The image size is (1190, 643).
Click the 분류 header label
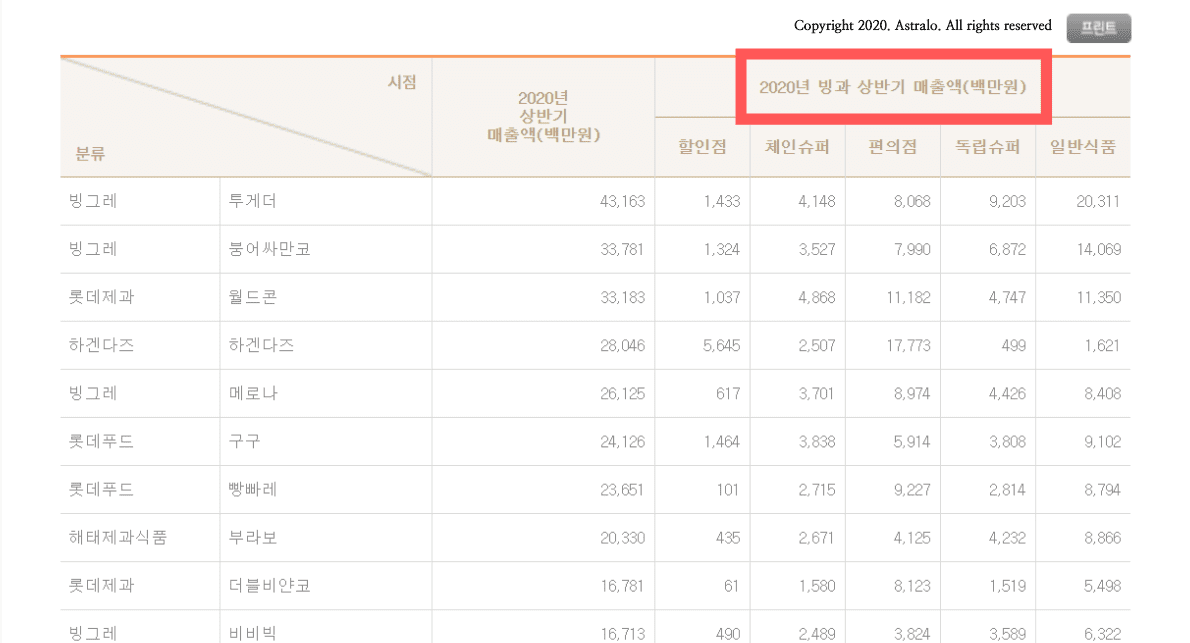pyautogui.click(x=90, y=154)
